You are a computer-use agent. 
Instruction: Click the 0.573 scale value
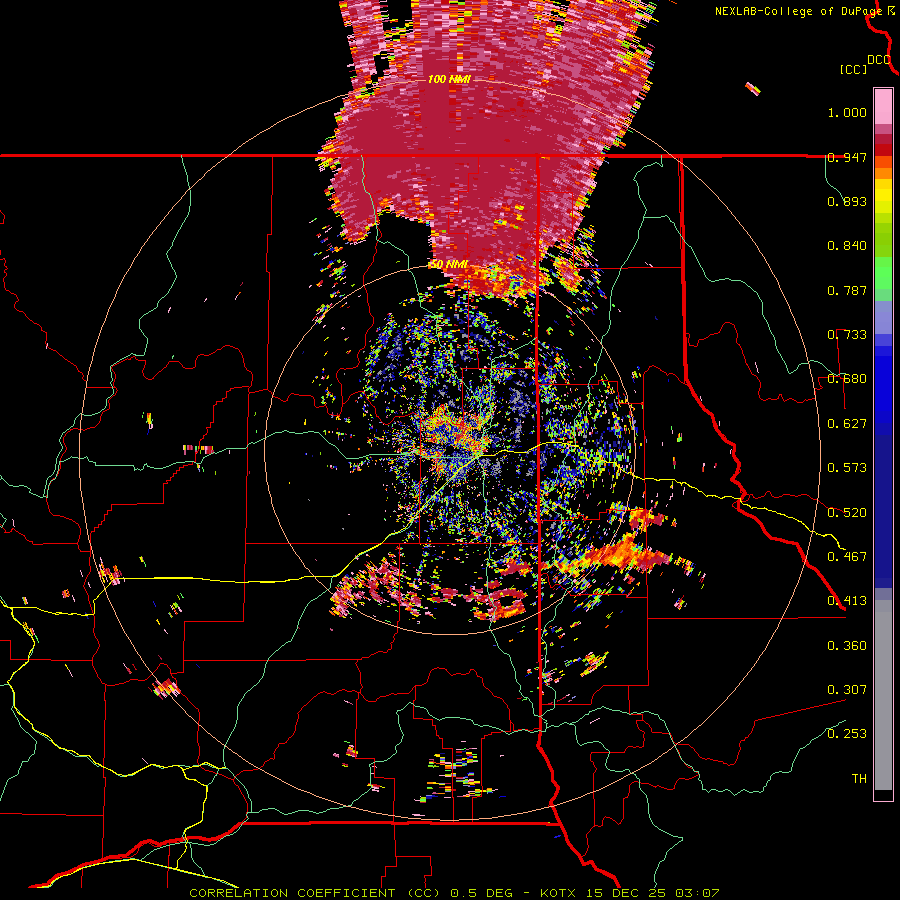847,468
